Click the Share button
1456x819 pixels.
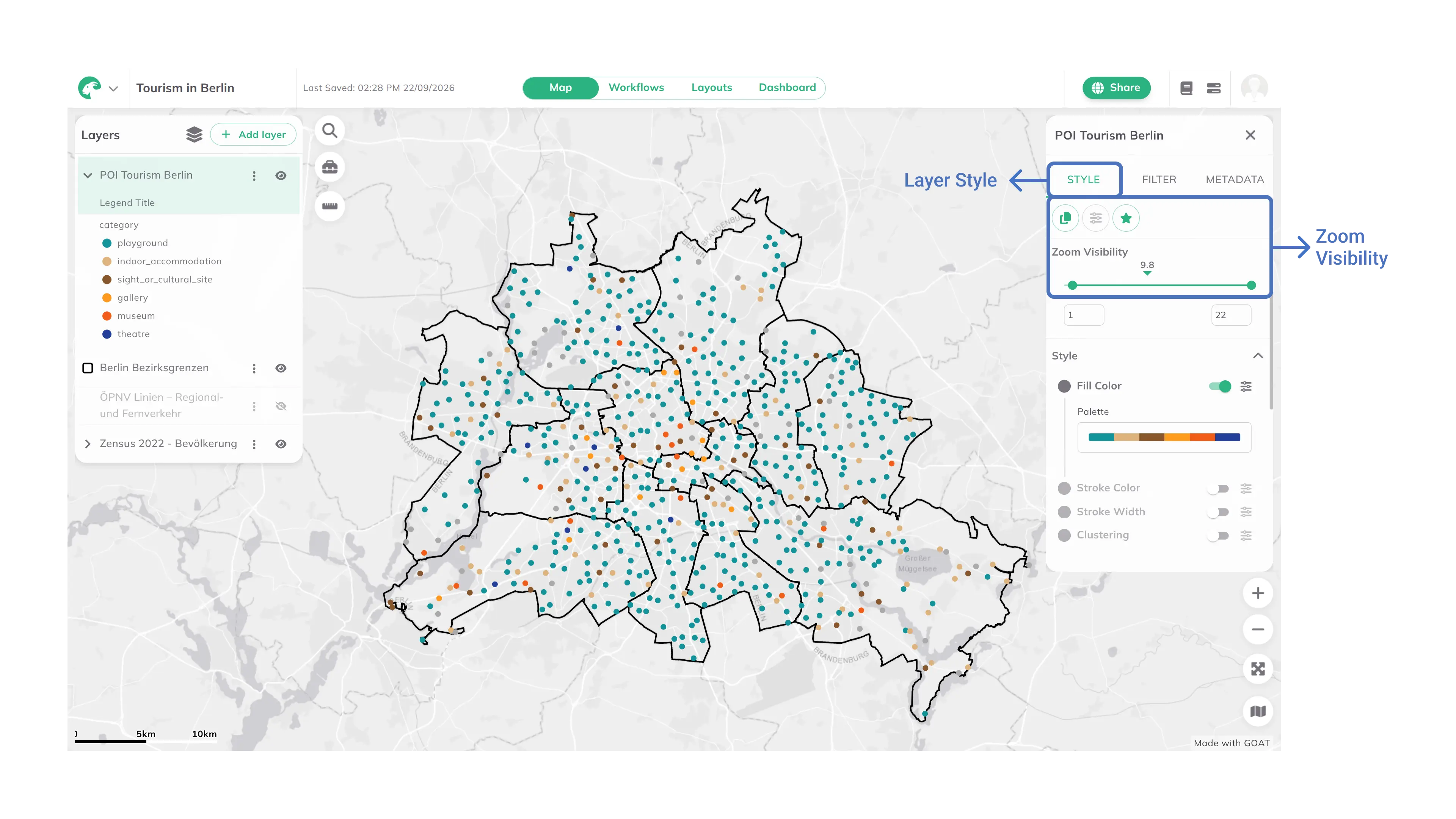[1116, 88]
